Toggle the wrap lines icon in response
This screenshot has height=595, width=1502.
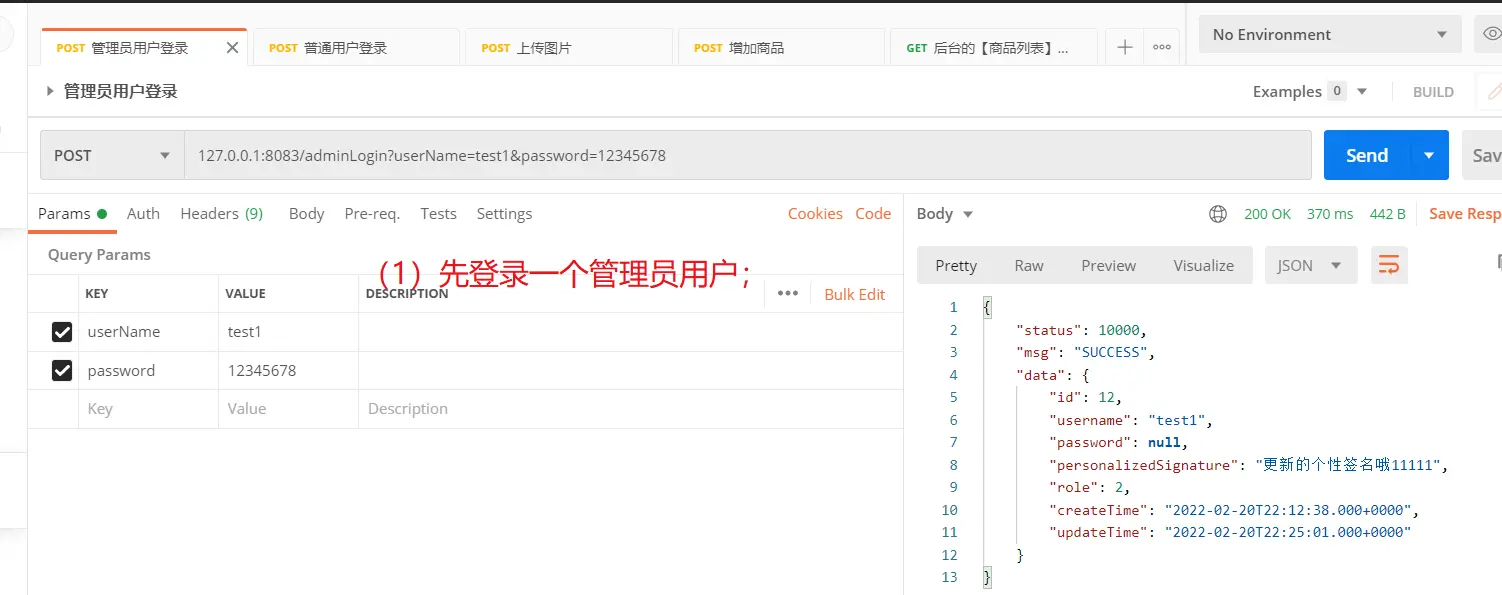pyautogui.click(x=1389, y=265)
